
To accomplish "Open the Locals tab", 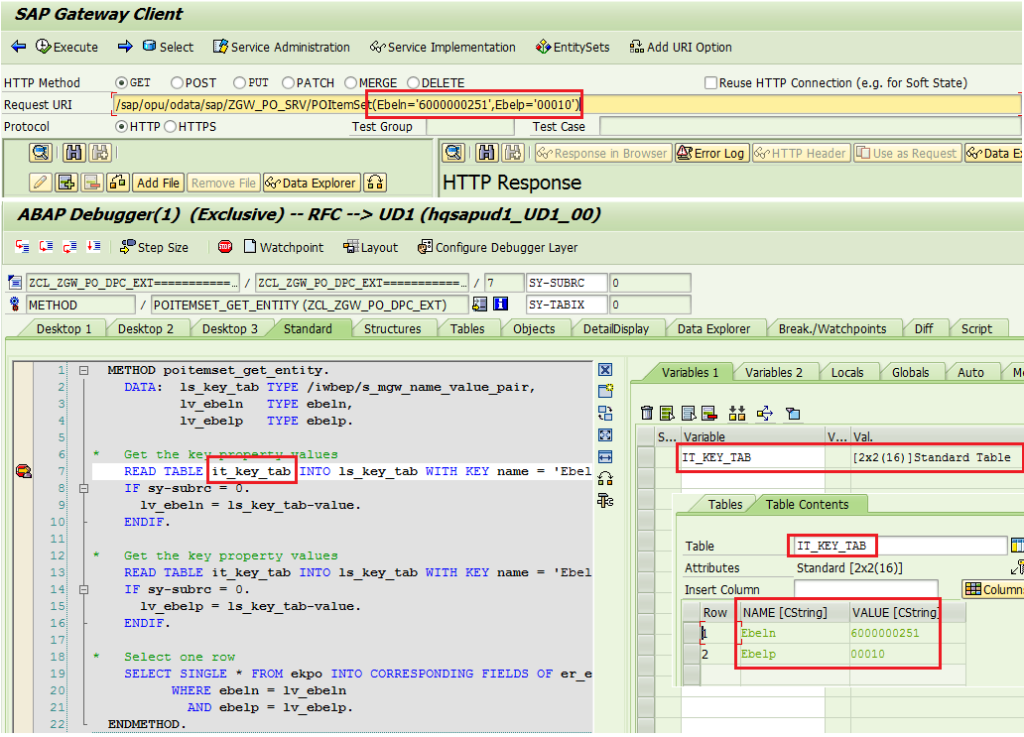I will (x=847, y=373).
